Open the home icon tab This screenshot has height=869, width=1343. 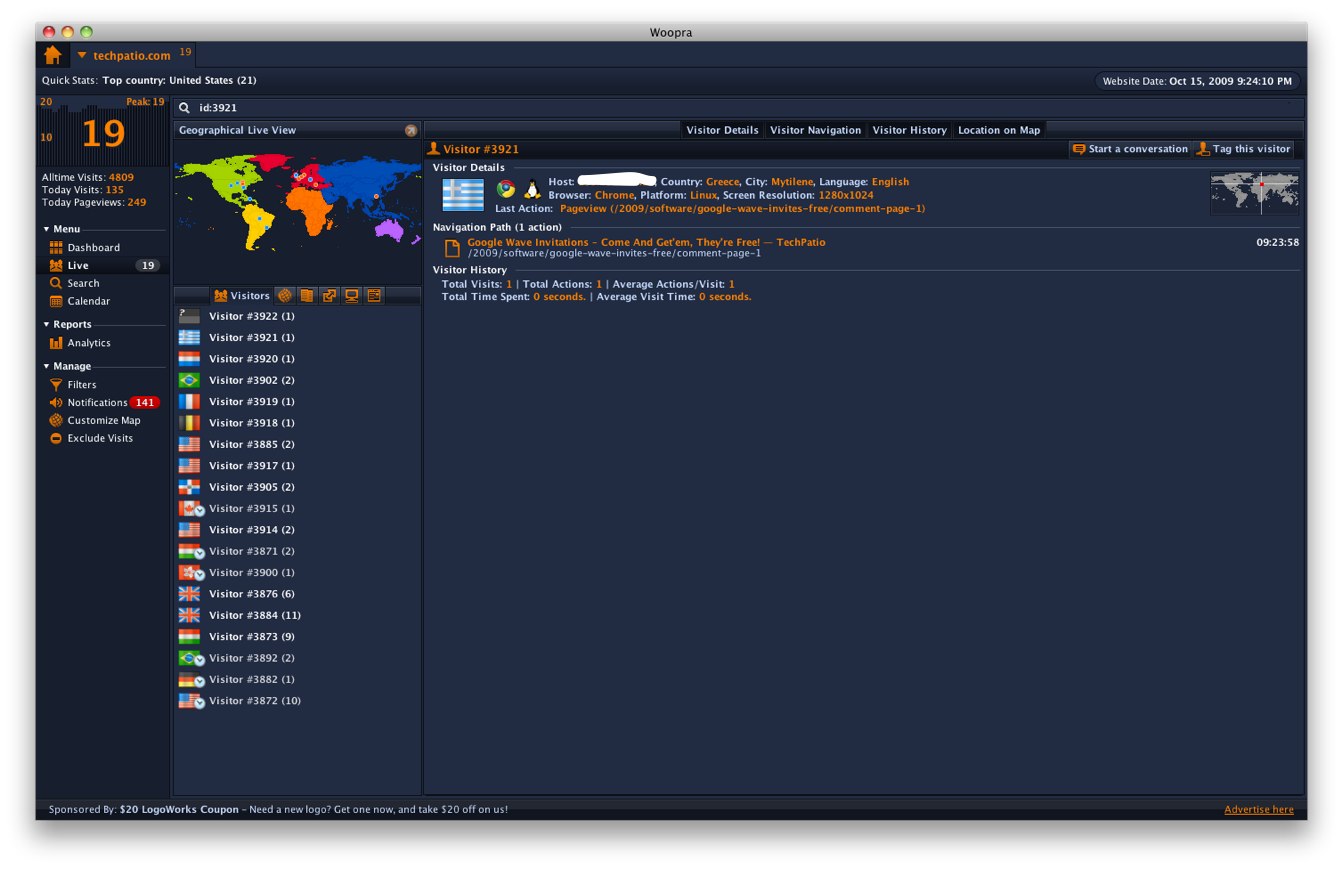pyautogui.click(x=53, y=55)
